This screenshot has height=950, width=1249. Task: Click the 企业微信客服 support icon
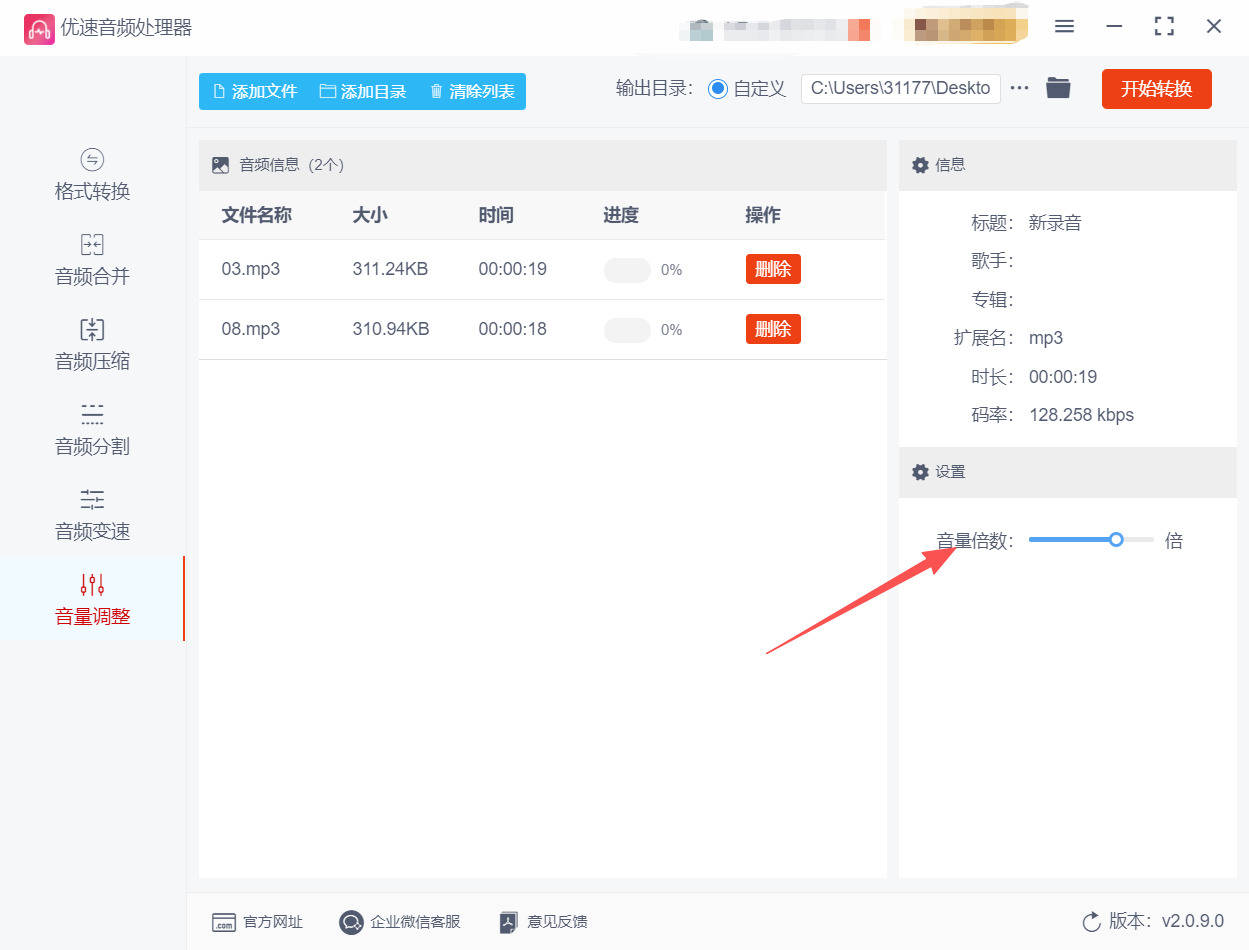351,922
